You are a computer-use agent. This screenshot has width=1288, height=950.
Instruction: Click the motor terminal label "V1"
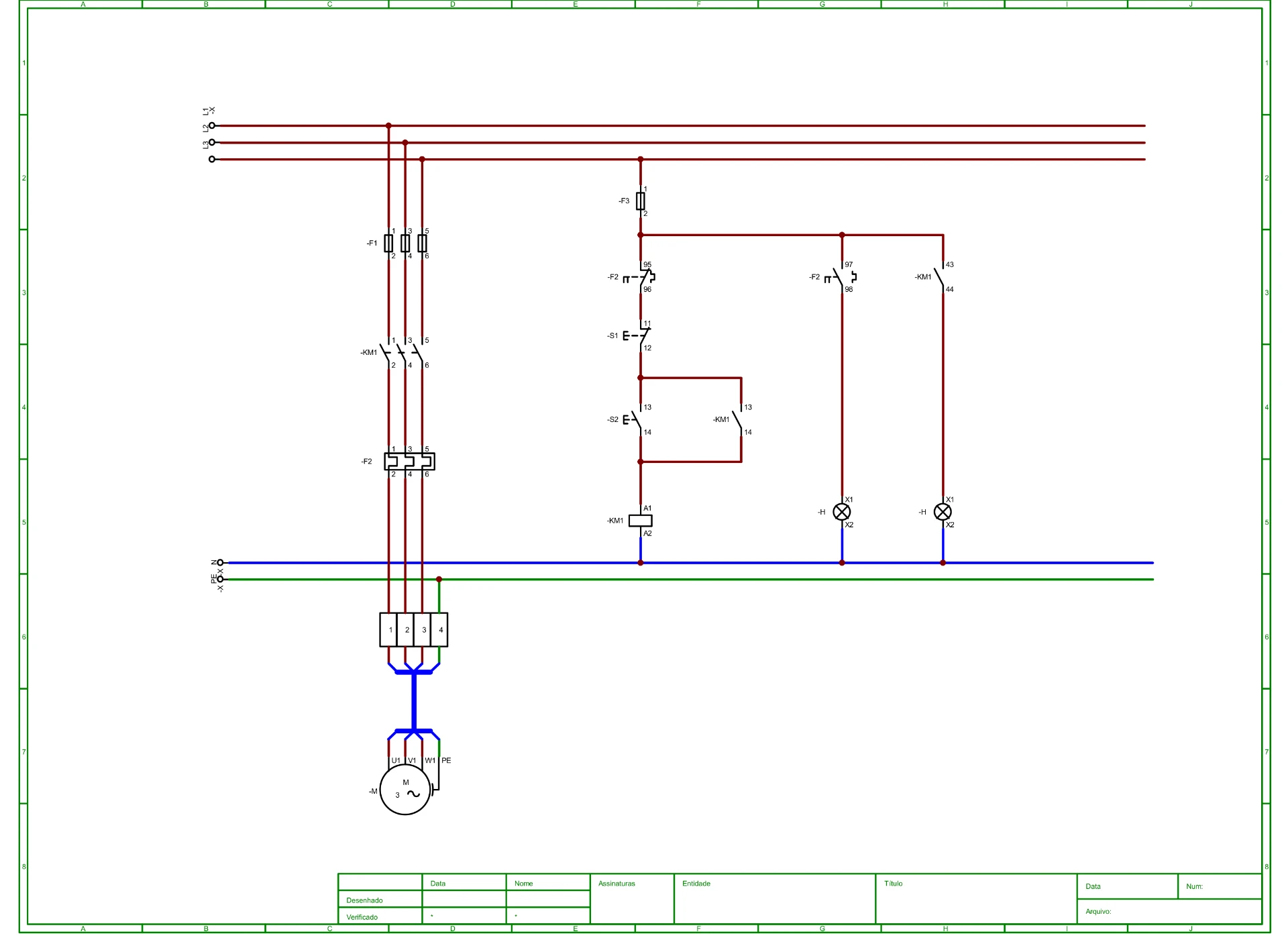(412, 761)
